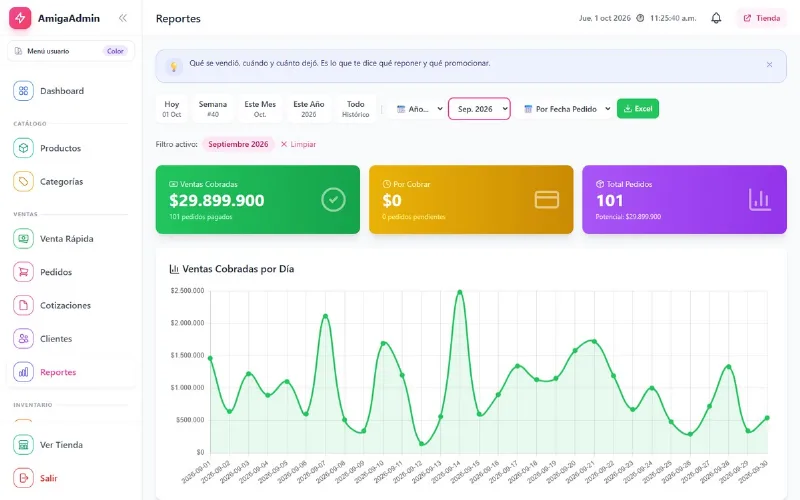Open Pedidos cart icon
Screen dimensions: 800x500
pos(23,272)
